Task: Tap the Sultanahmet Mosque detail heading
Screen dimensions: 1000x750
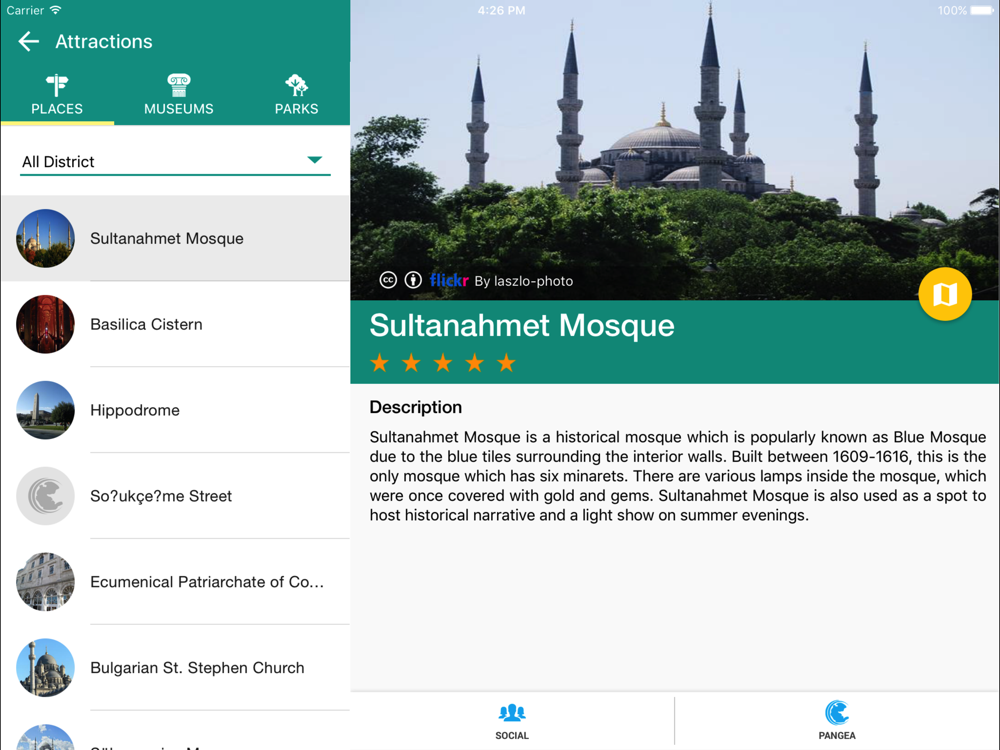Action: 522,325
